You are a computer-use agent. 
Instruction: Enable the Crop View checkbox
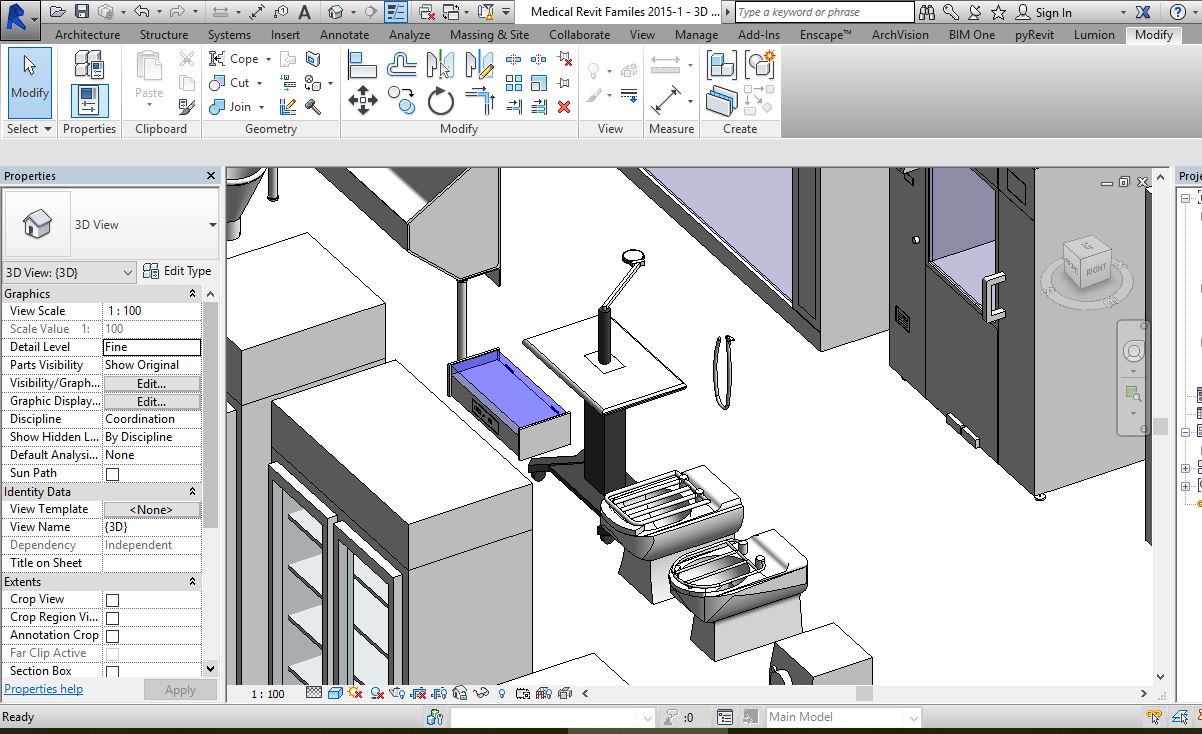pos(112,600)
